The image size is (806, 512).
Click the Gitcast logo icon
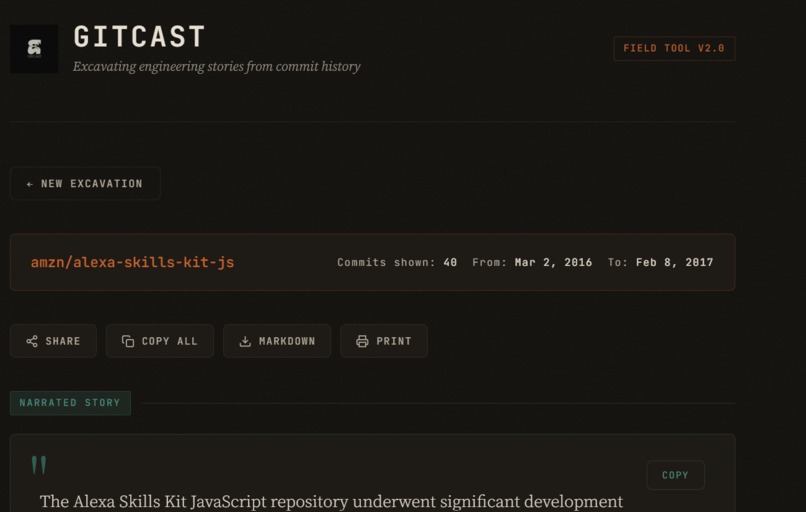click(34, 49)
